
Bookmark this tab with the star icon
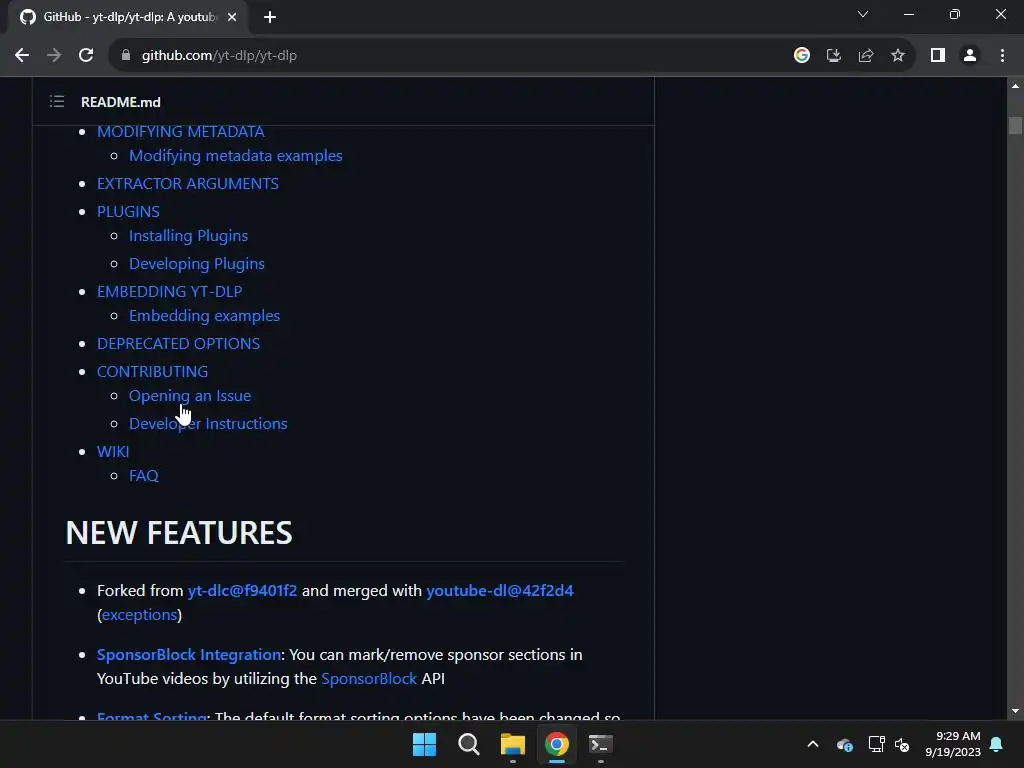[x=898, y=56]
